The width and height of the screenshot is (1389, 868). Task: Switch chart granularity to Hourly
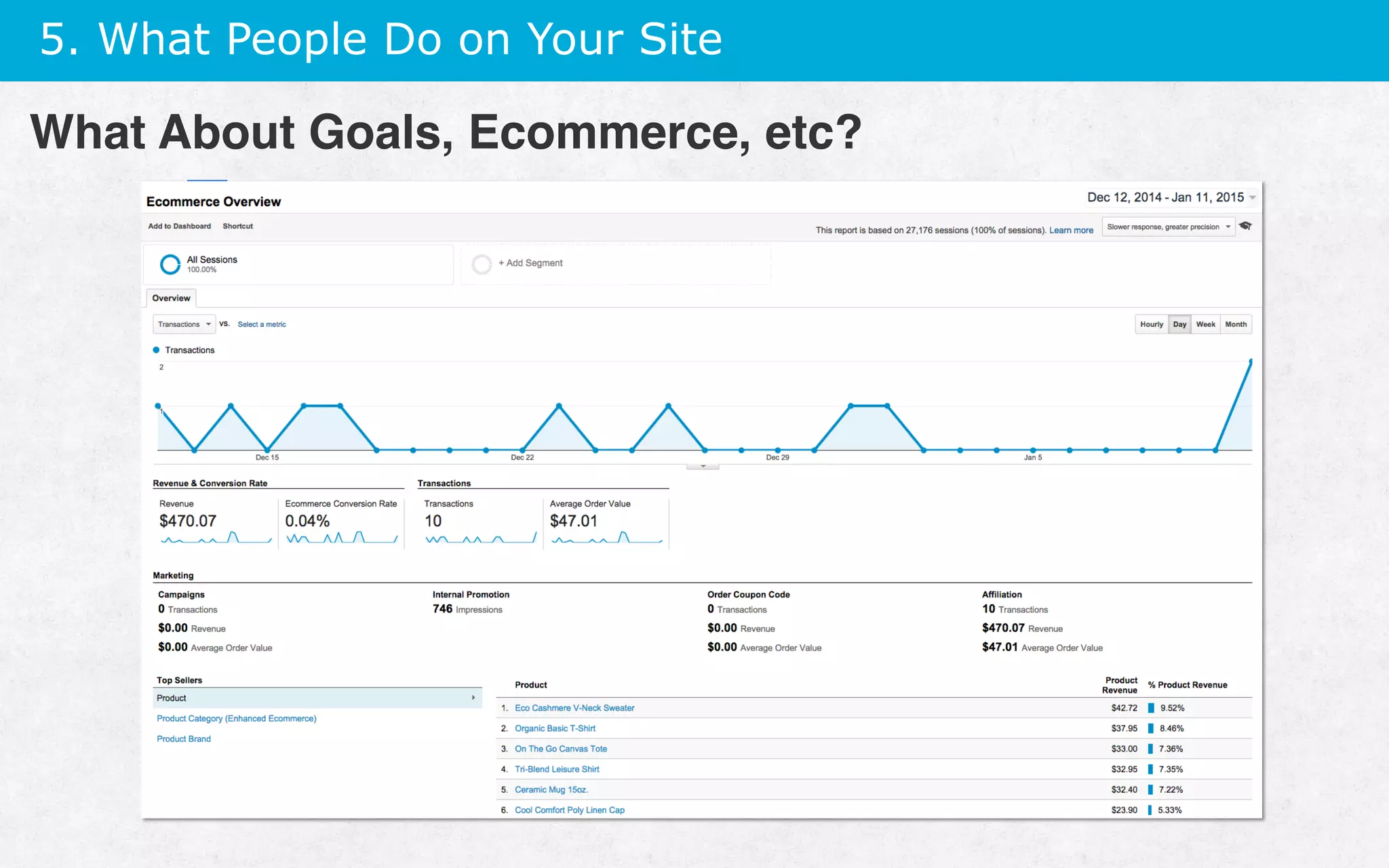[1151, 324]
